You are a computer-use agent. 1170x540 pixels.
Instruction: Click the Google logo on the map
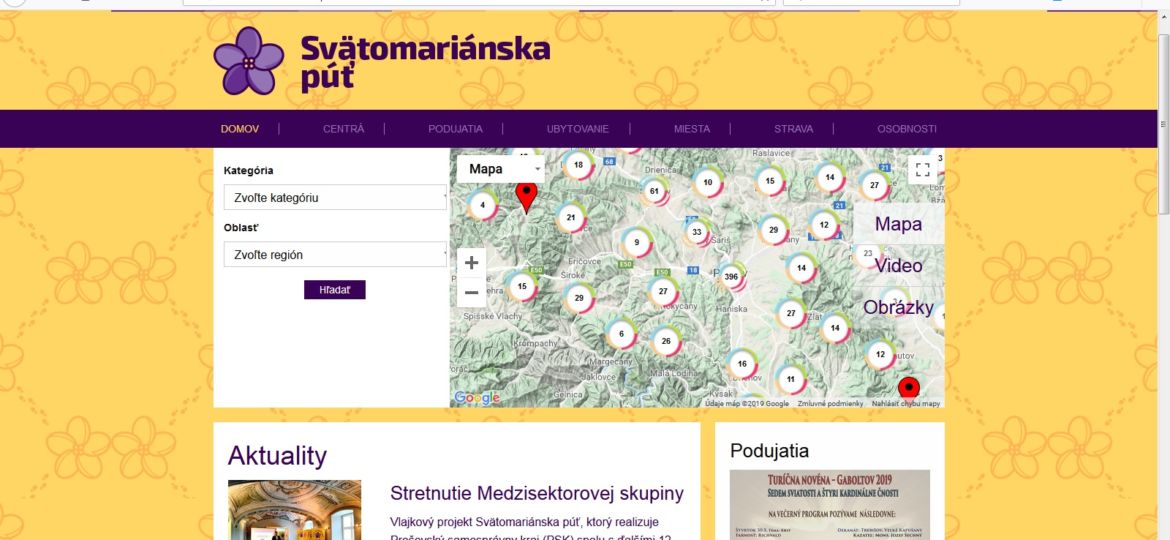pyautogui.click(x=478, y=398)
